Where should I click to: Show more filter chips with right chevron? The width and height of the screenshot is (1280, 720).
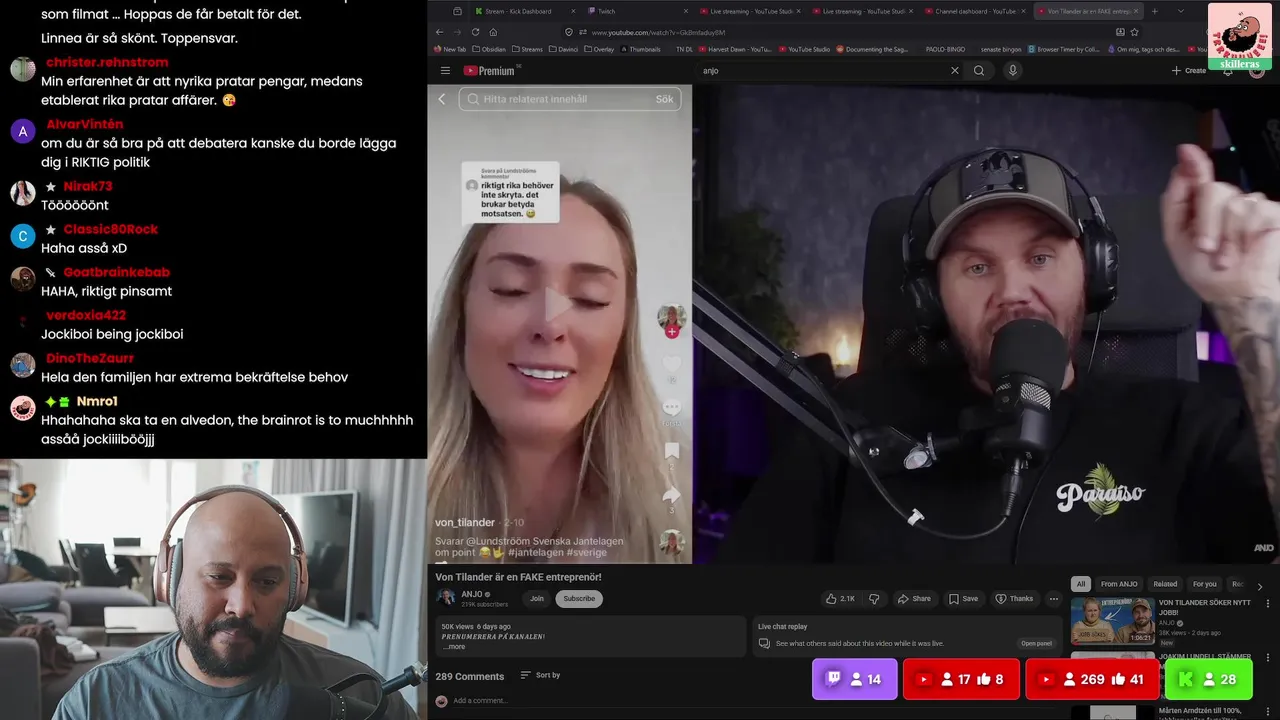(1259, 587)
